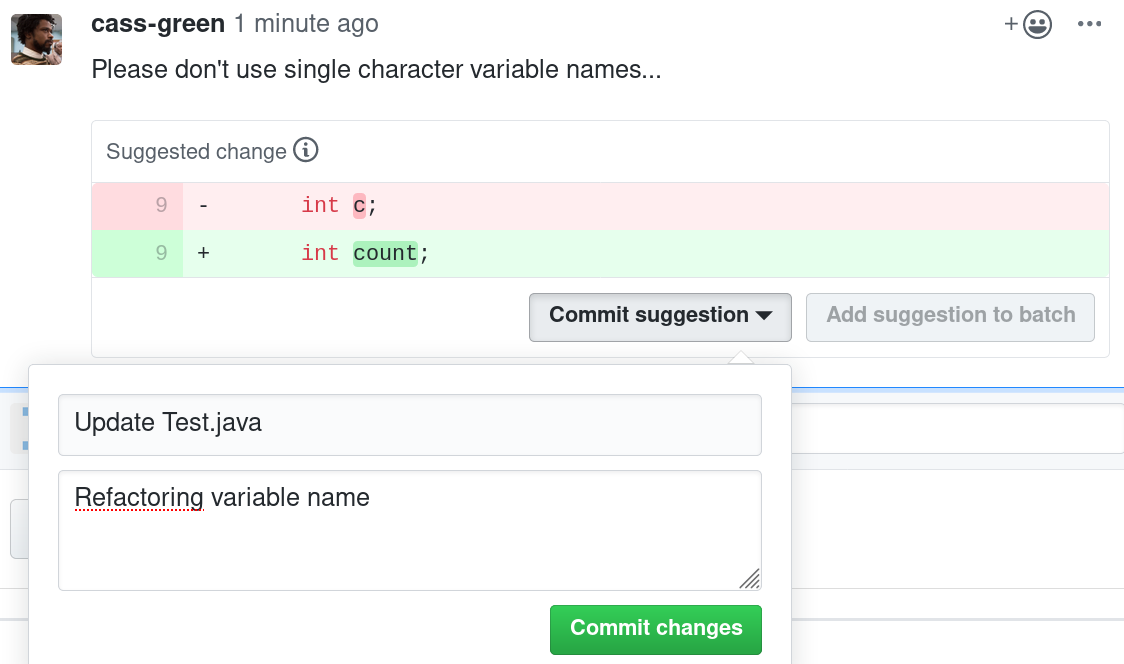Collapse the Commit suggestion dropdown
Viewport: 1124px width, 664px height.
click(660, 316)
